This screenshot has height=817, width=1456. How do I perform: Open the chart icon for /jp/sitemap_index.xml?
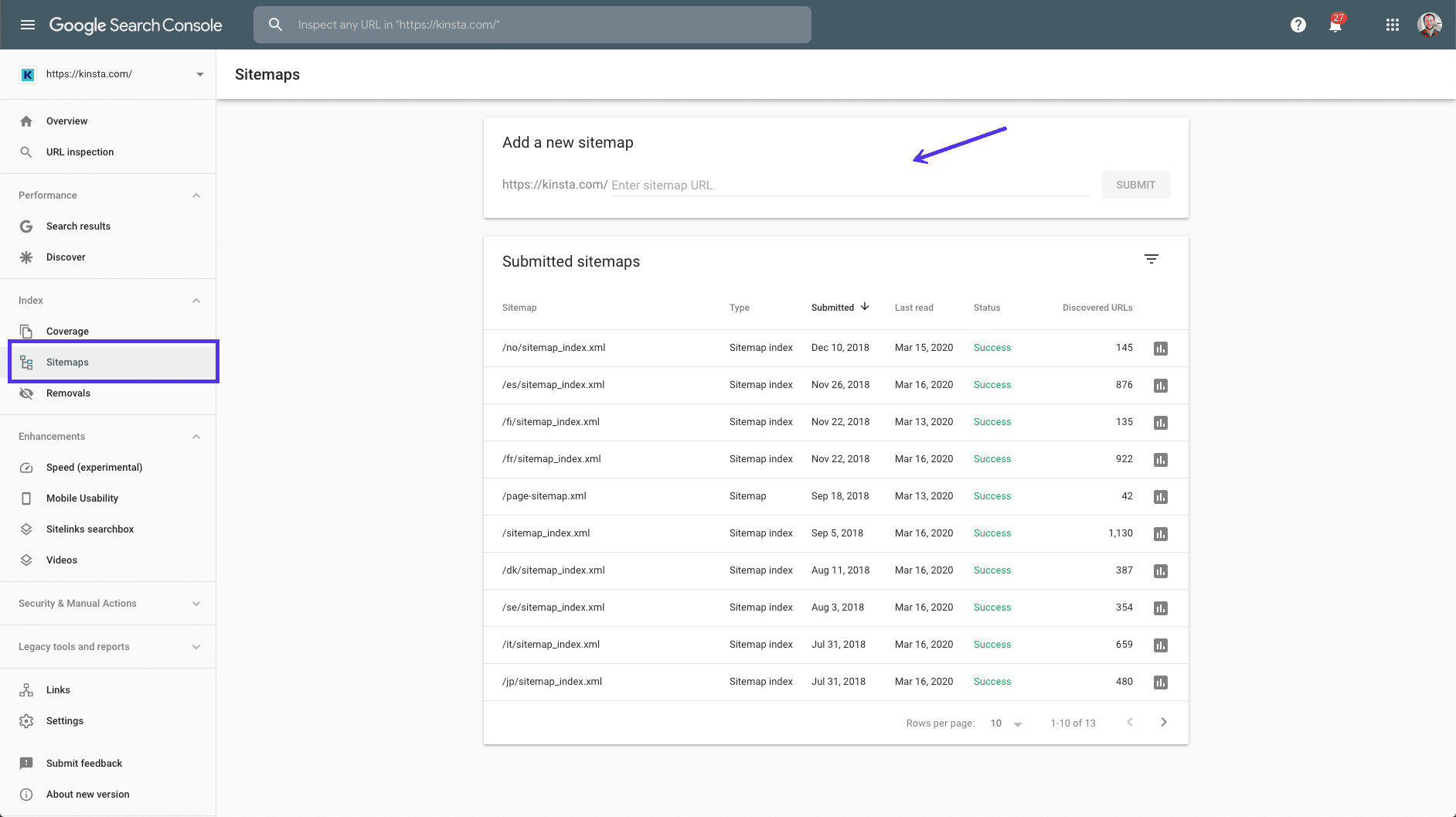coord(1161,683)
